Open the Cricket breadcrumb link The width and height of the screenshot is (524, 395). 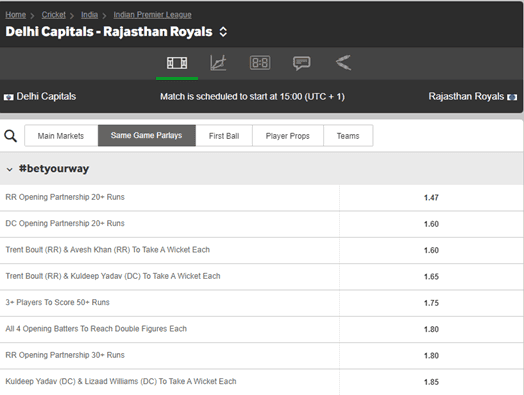[x=53, y=15]
